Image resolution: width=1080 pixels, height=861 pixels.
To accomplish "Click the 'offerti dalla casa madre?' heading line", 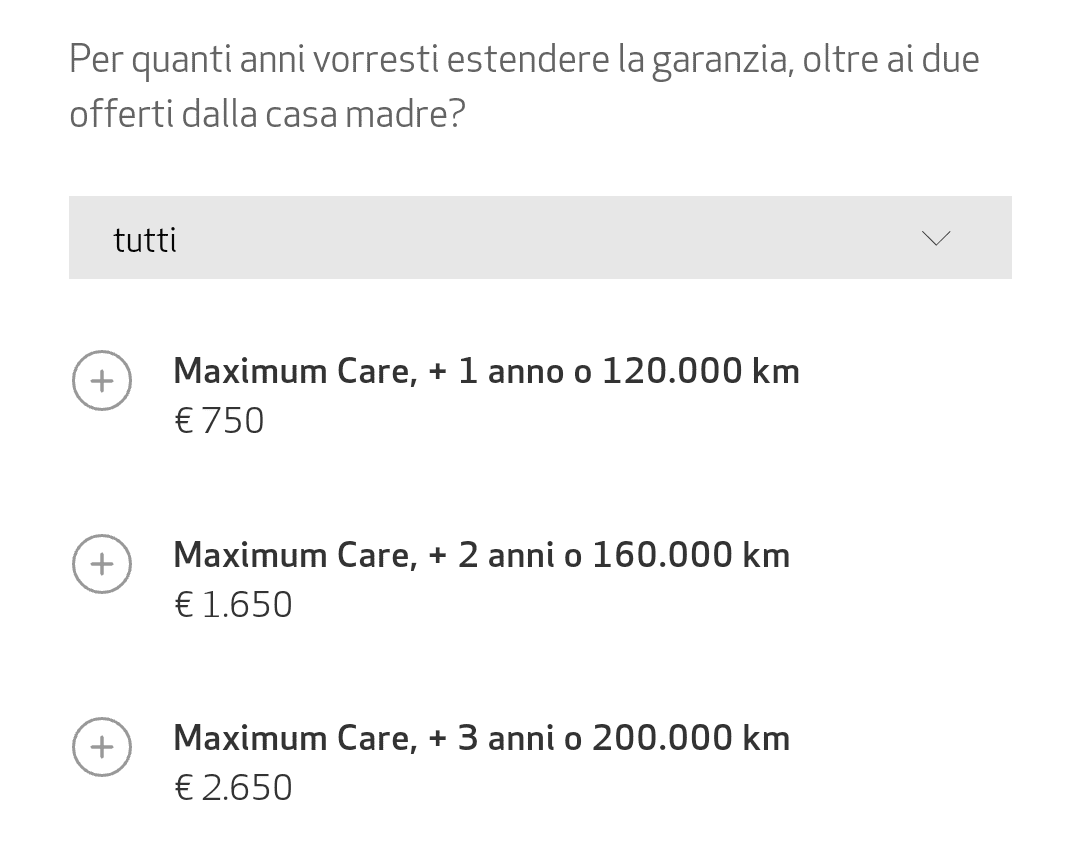I will pyautogui.click(x=267, y=114).
